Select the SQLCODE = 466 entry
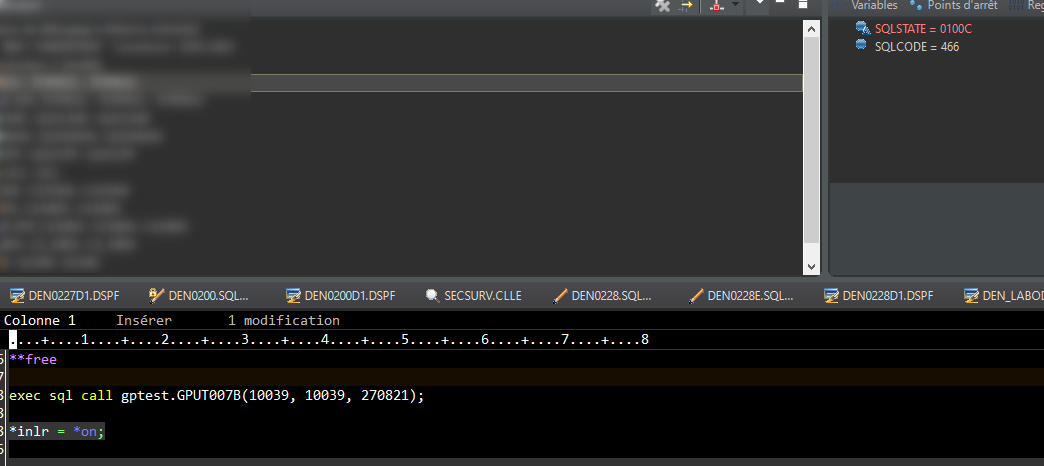The image size is (1044, 466). [916, 46]
